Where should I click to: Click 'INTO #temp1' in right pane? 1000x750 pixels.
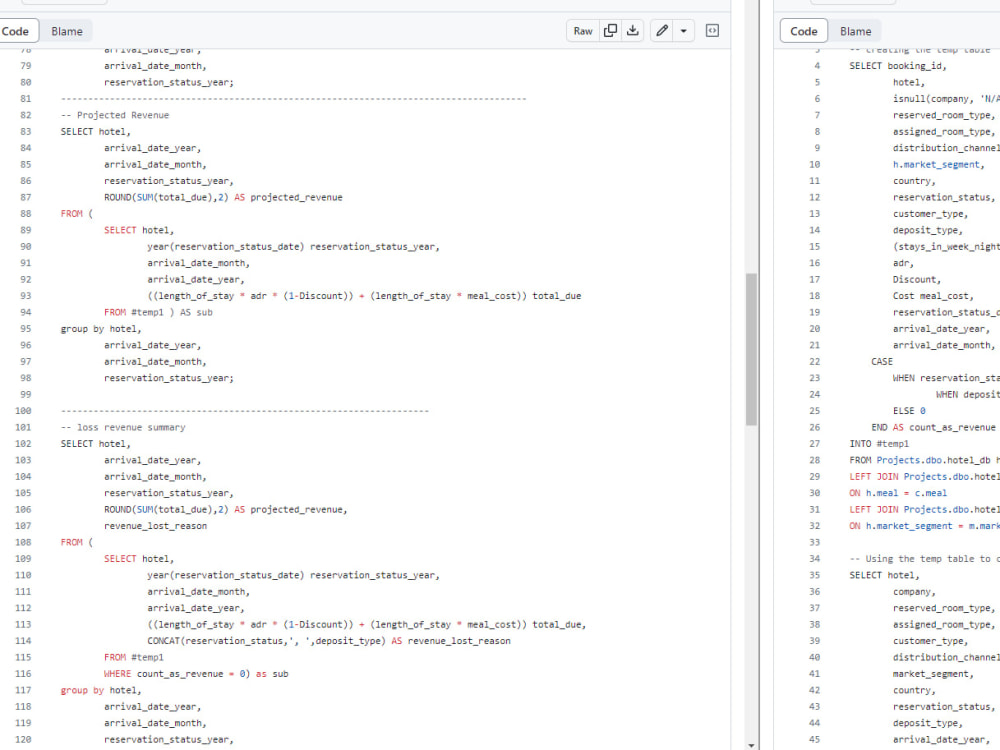point(879,444)
